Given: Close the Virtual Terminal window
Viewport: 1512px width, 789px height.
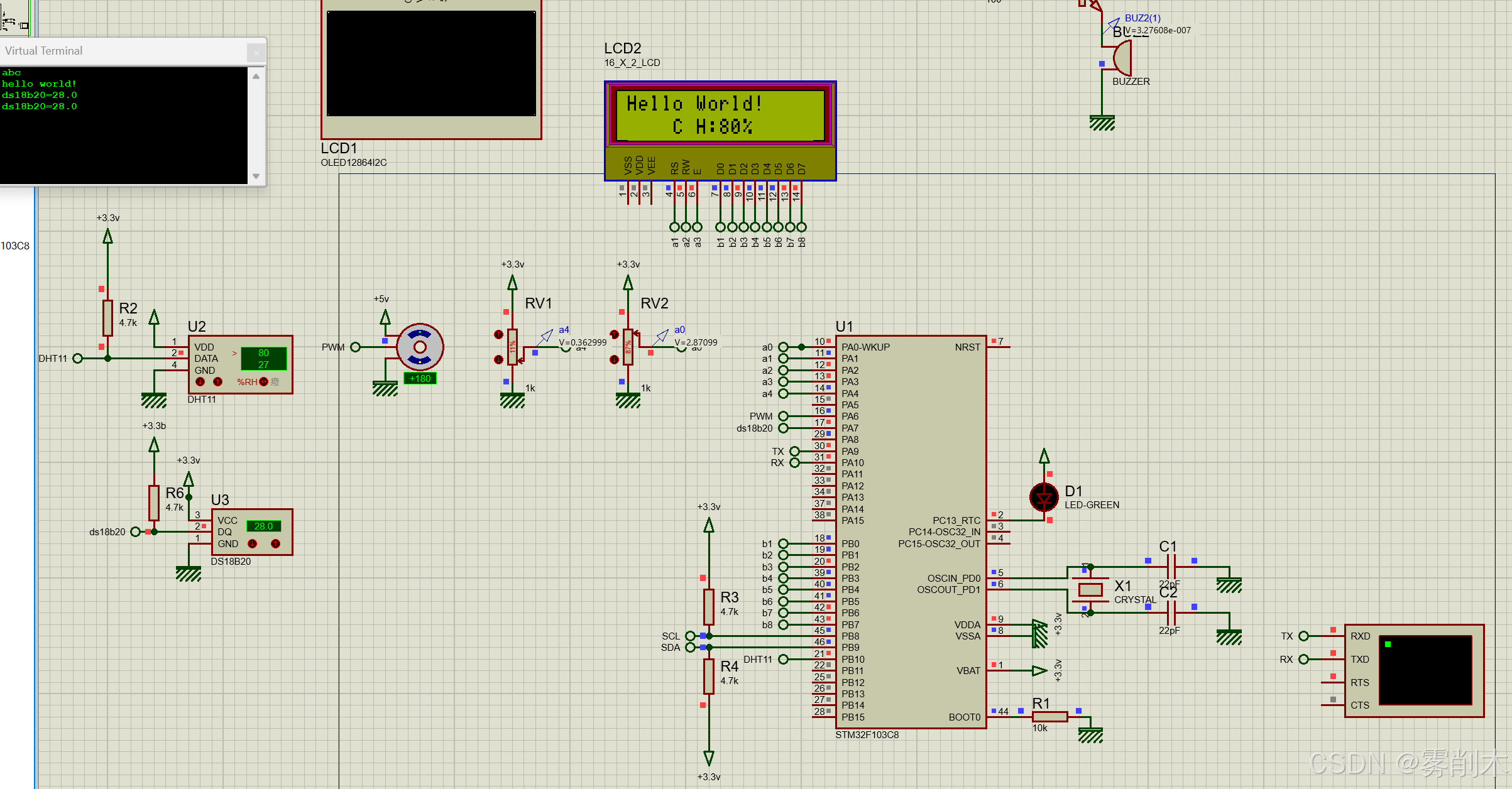Looking at the screenshot, I should click(x=256, y=52).
